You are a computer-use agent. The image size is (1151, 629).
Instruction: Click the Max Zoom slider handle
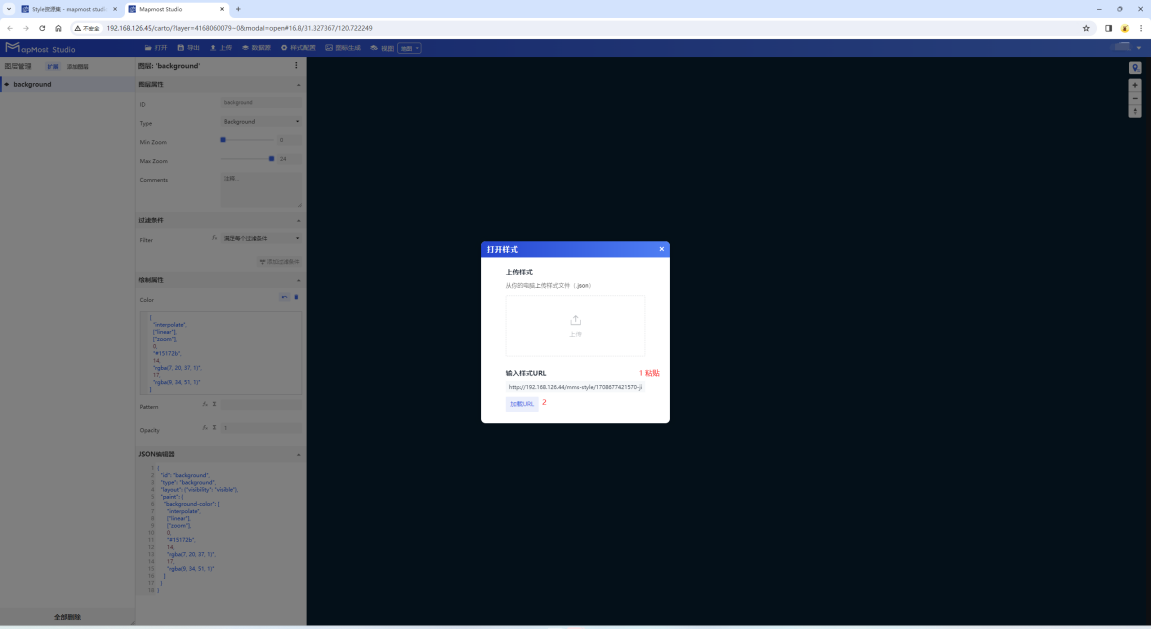[x=272, y=159]
